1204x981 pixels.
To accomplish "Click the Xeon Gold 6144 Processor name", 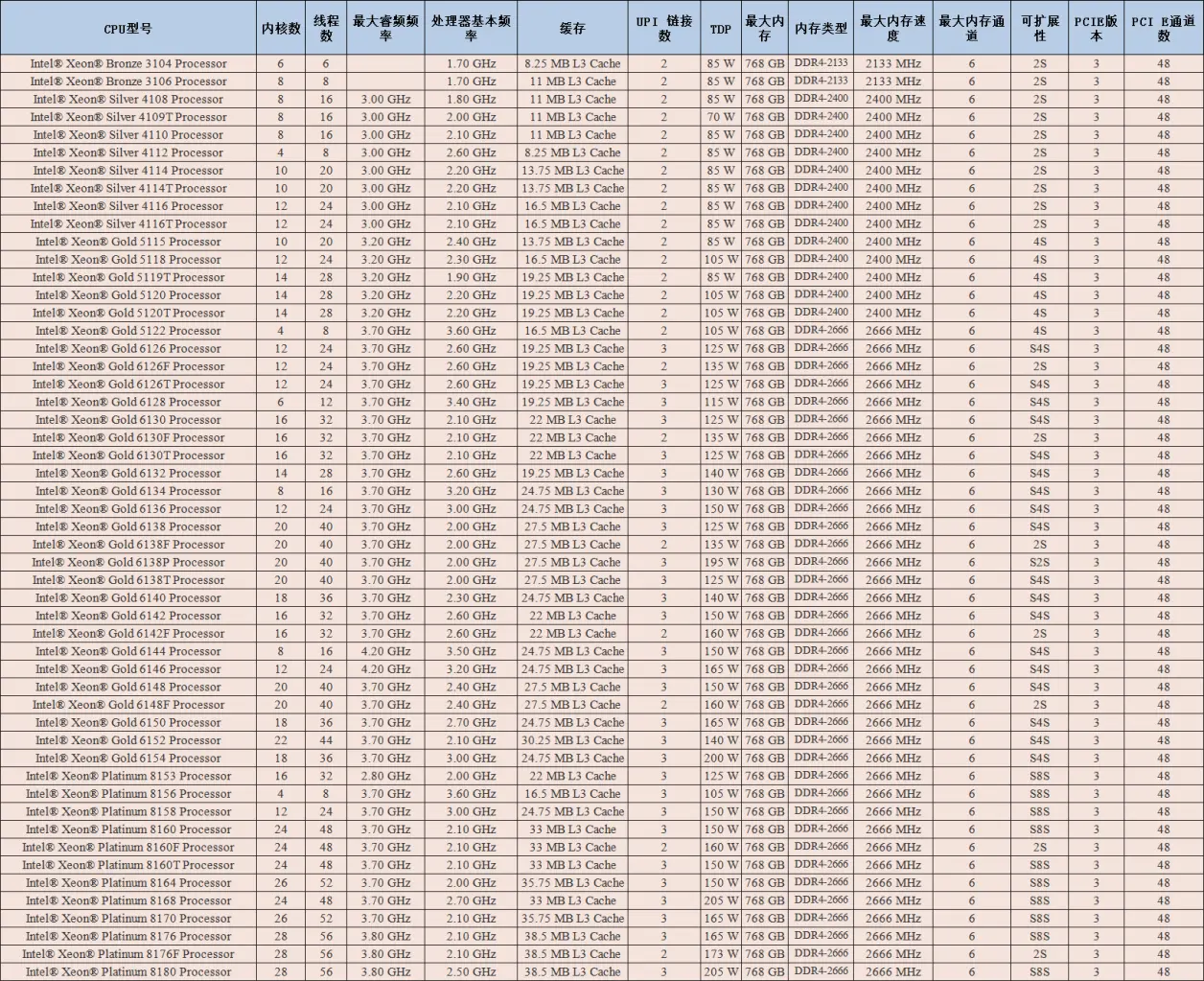I will point(128,652).
